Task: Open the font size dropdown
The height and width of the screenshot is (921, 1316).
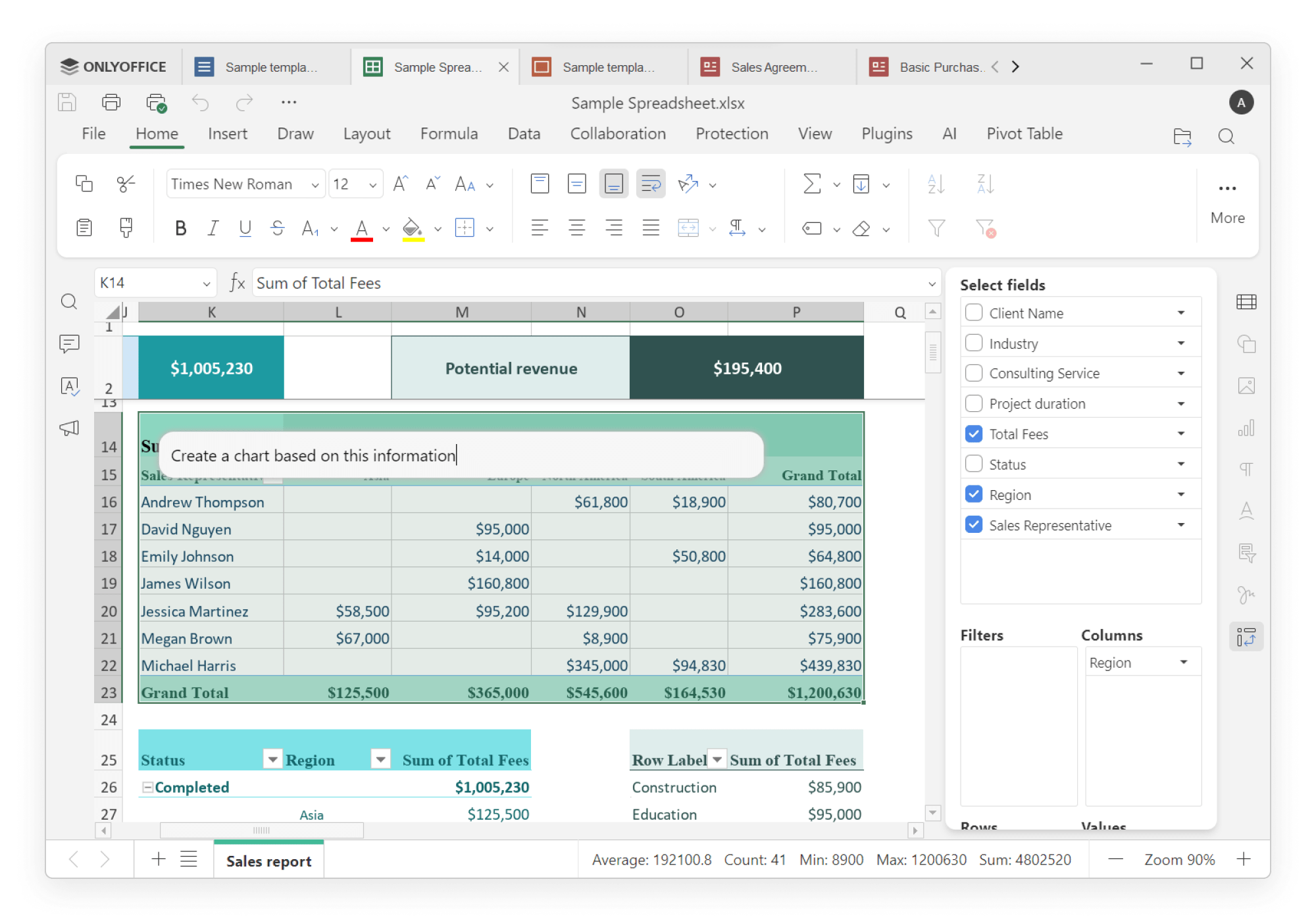Action: click(373, 185)
